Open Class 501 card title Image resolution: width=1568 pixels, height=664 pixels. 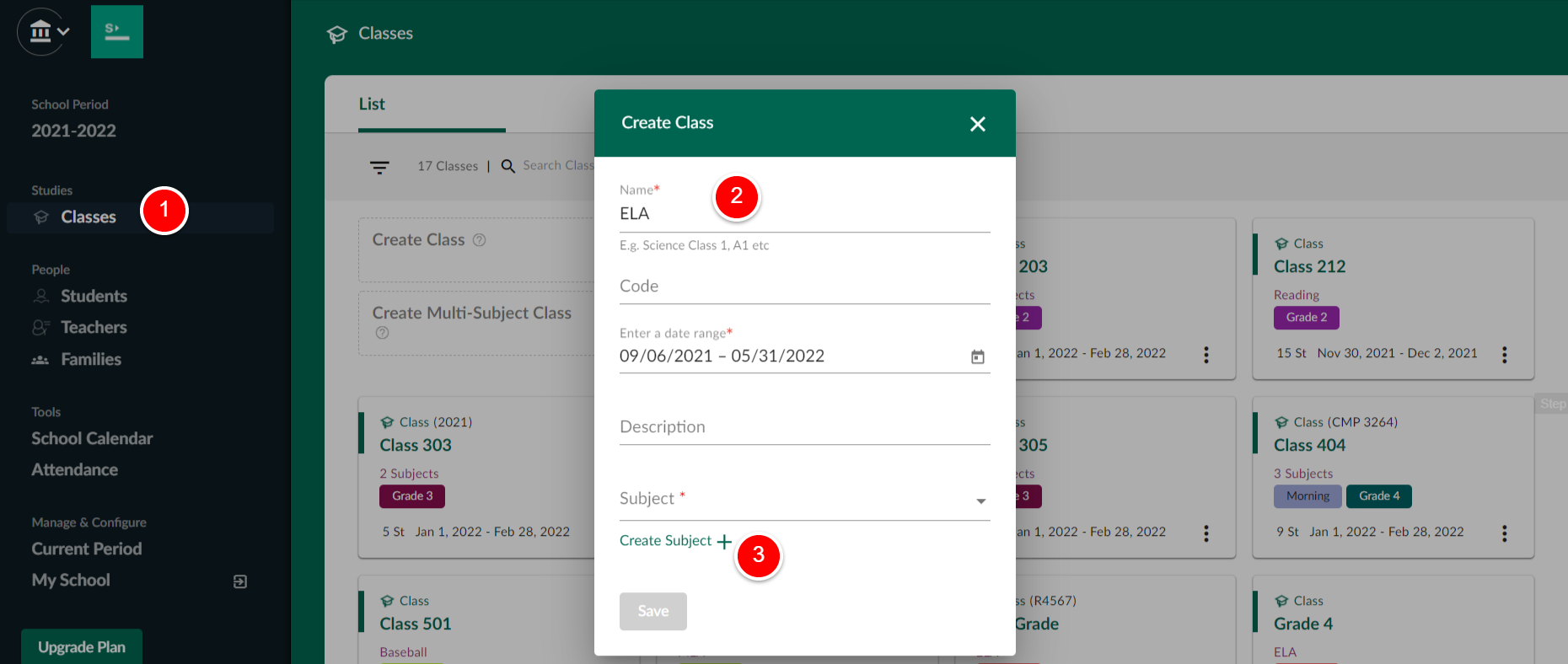pyautogui.click(x=416, y=624)
